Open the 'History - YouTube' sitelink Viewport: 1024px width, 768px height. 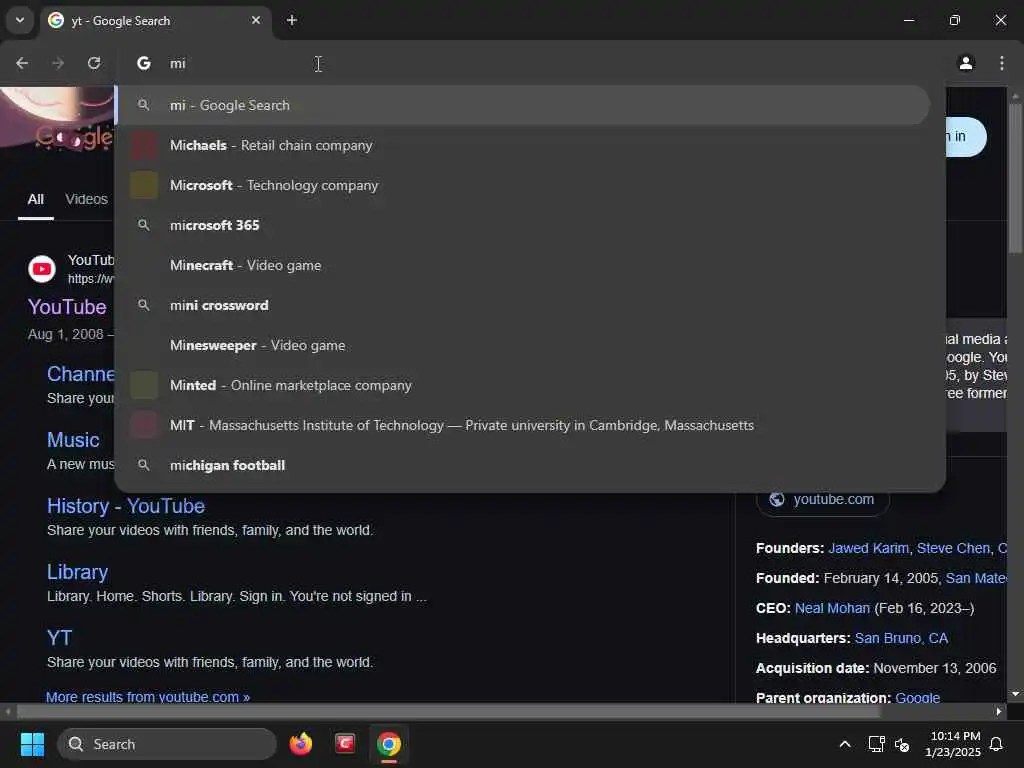coord(125,506)
